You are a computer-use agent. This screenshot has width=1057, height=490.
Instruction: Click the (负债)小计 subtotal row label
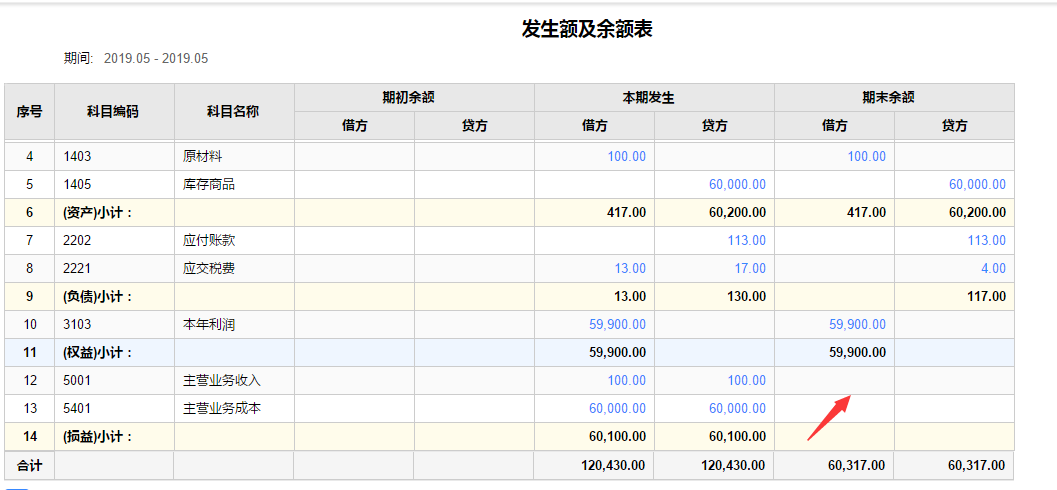point(98,296)
